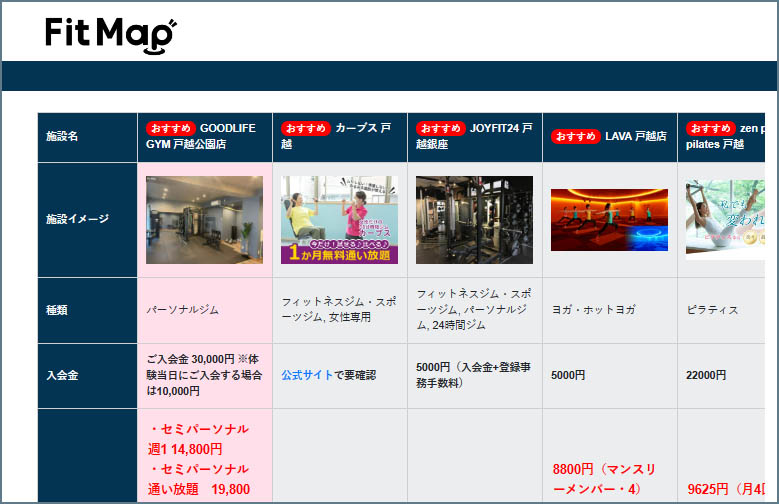Select the 施設イメージ row header

coord(77,219)
